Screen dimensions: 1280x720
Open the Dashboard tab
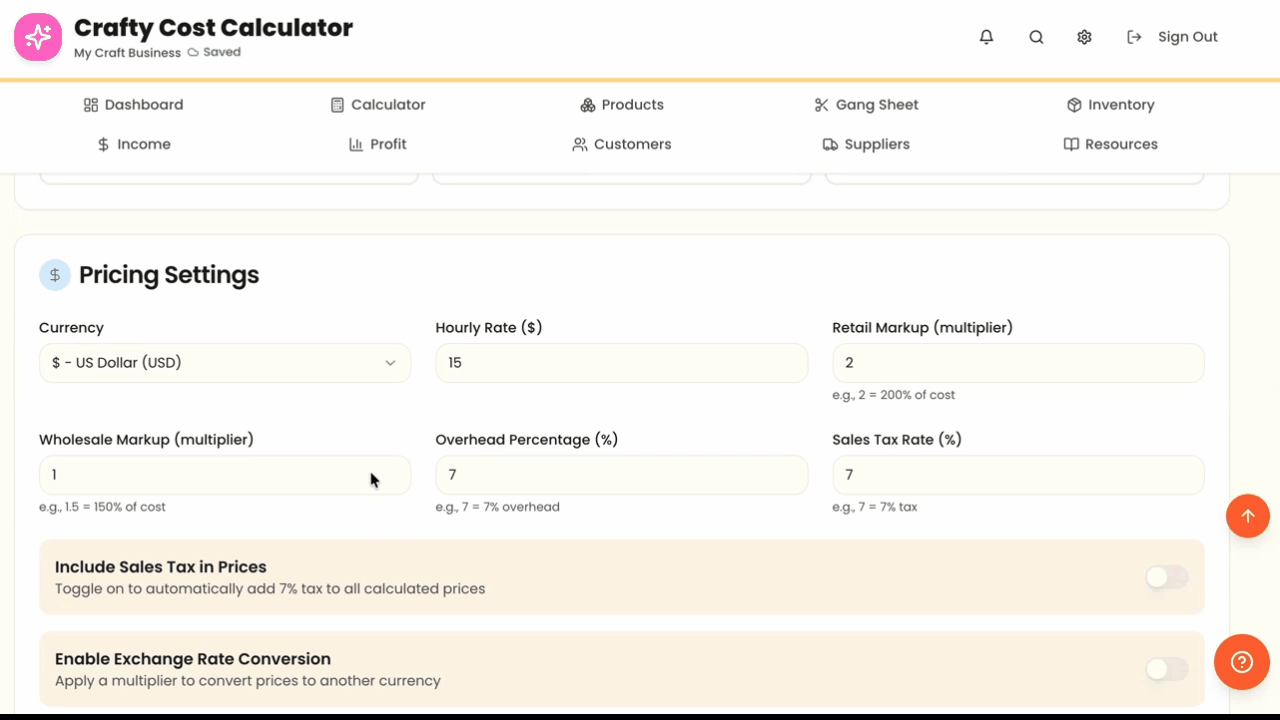click(x=133, y=105)
